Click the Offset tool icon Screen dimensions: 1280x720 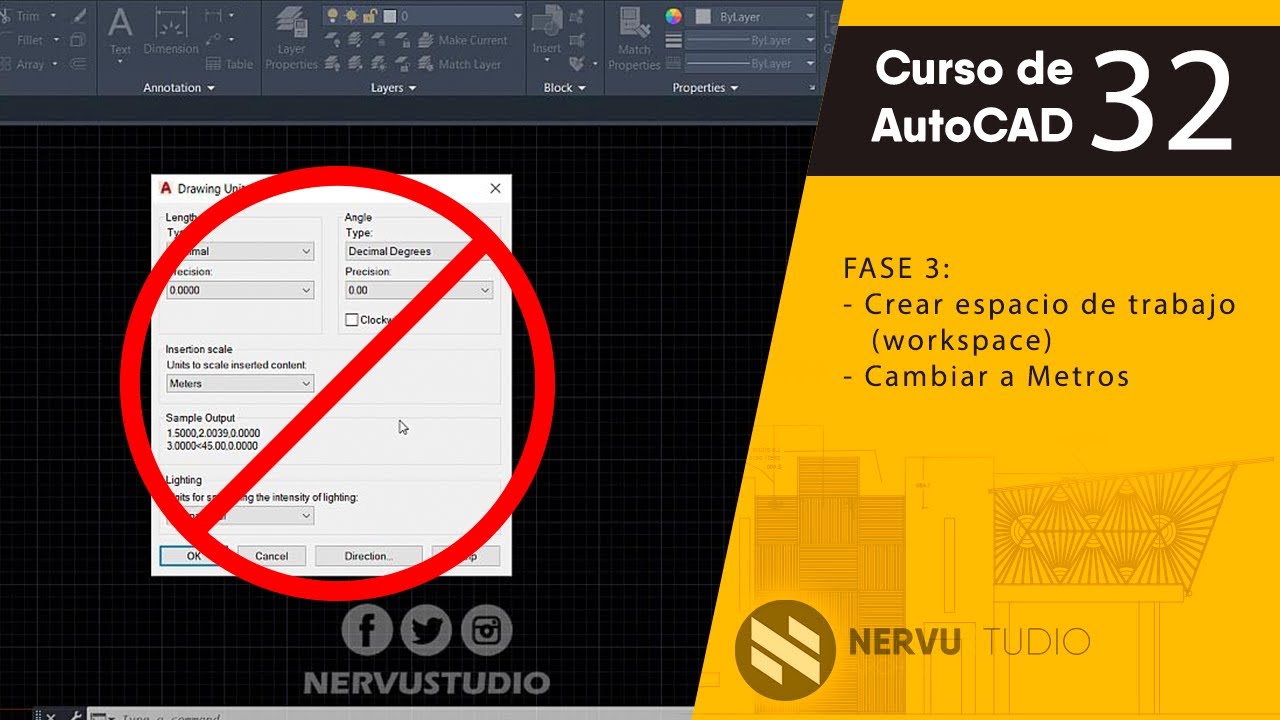79,64
